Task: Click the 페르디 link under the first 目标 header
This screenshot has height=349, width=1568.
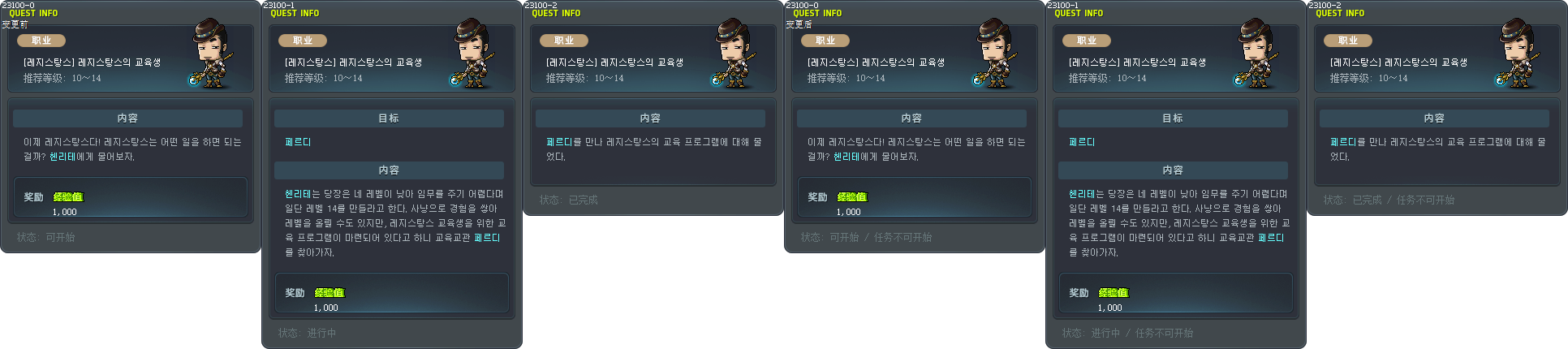Action: pos(298,142)
